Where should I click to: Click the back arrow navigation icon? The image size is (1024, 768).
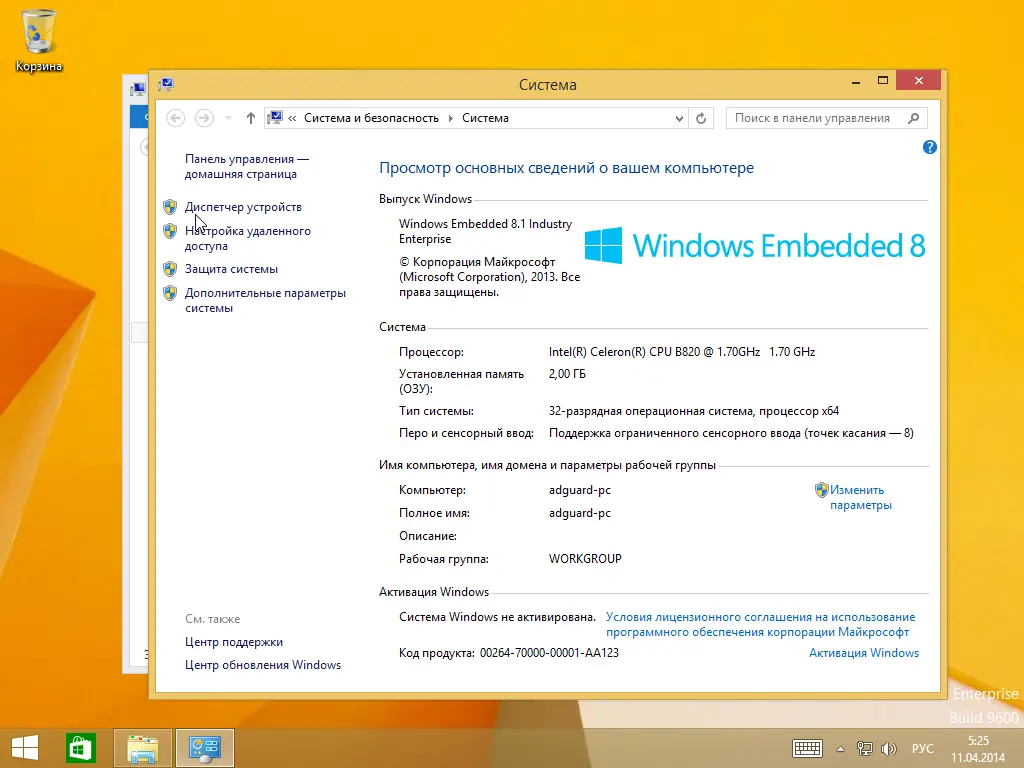click(x=175, y=117)
